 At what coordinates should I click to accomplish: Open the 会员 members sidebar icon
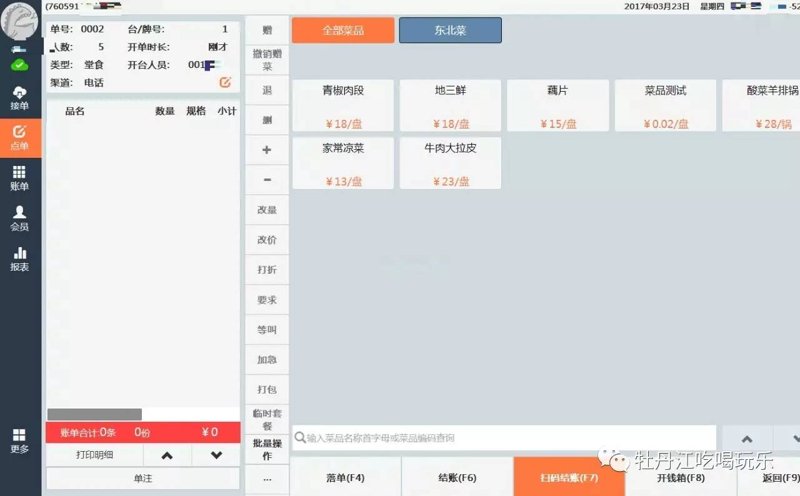click(19, 219)
